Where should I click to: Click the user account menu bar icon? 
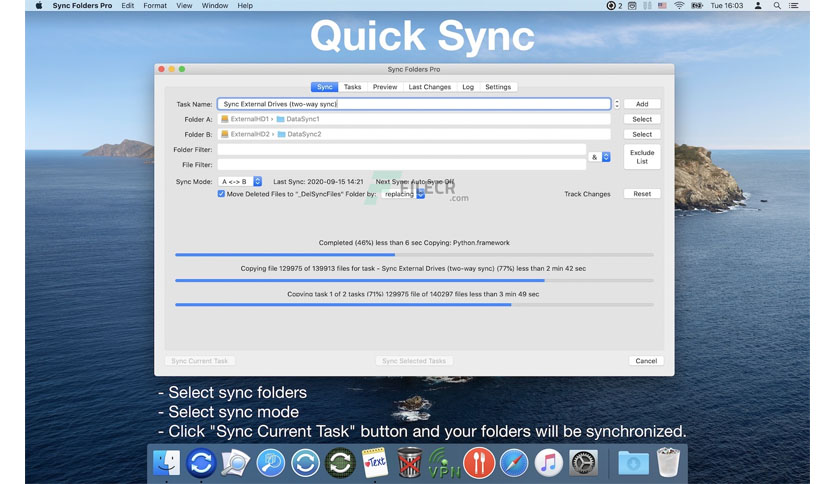[x=758, y=5]
